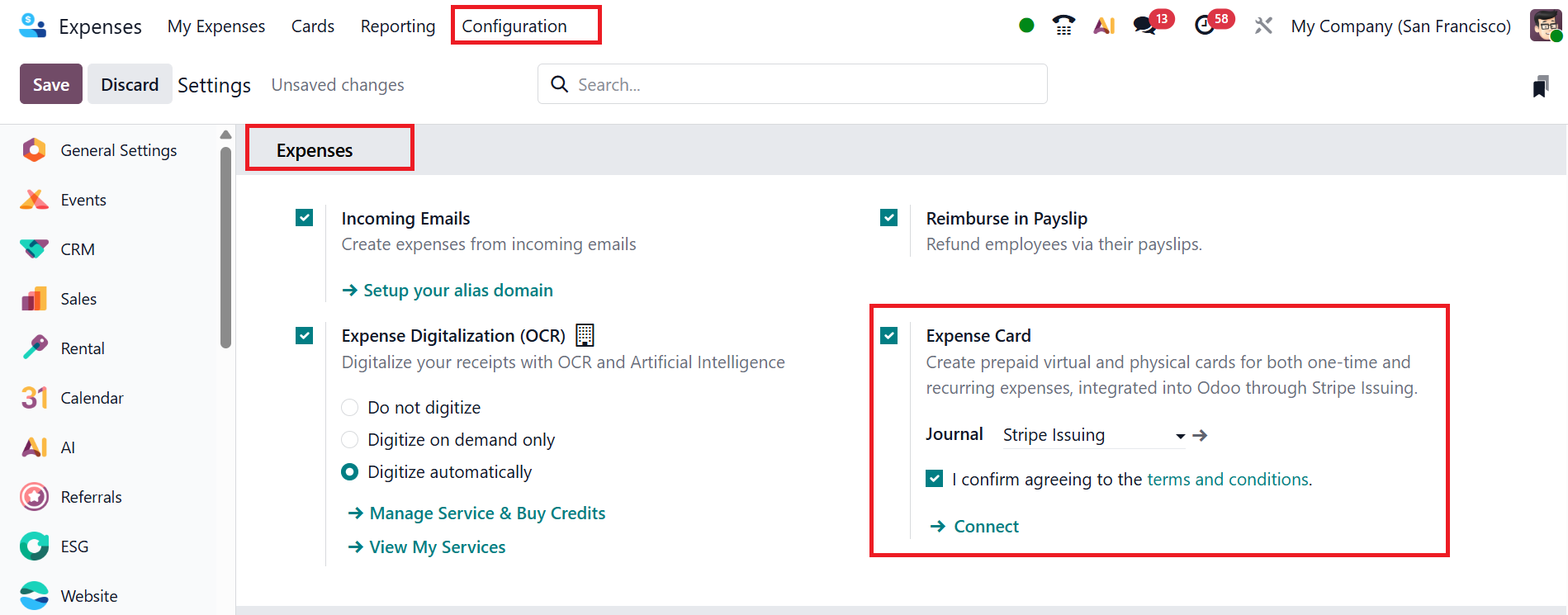Click the bookmark icon beside search
The image size is (1568, 615).
pyautogui.click(x=1540, y=86)
